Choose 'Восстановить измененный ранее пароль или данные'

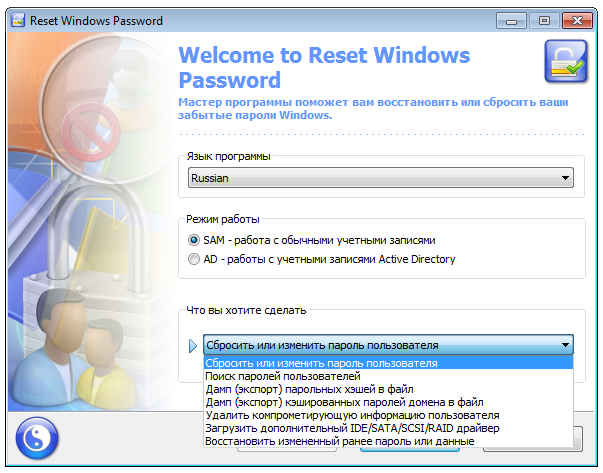(x=388, y=441)
